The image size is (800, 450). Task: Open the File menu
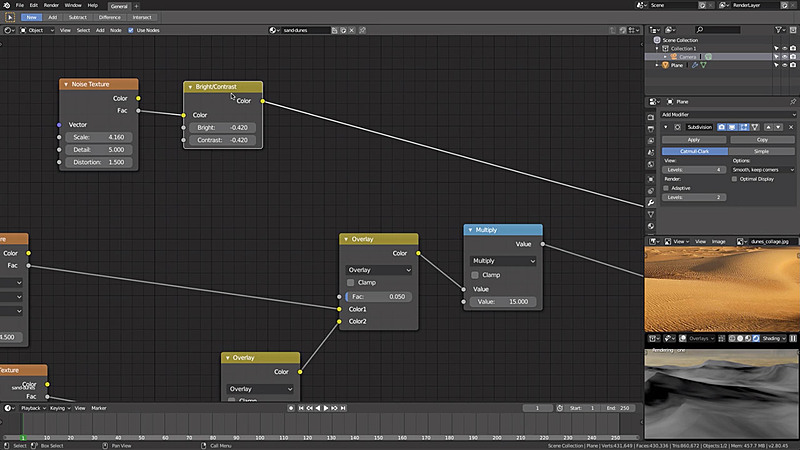click(19, 5)
